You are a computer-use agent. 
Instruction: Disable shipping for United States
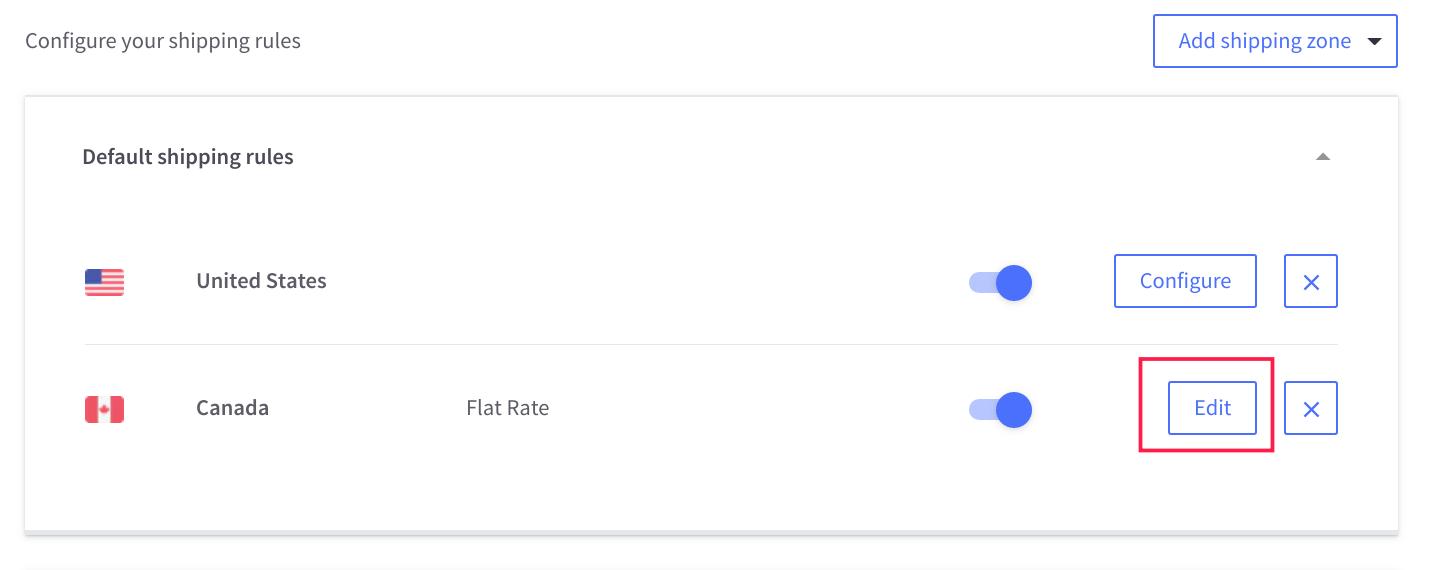[x=1000, y=283]
